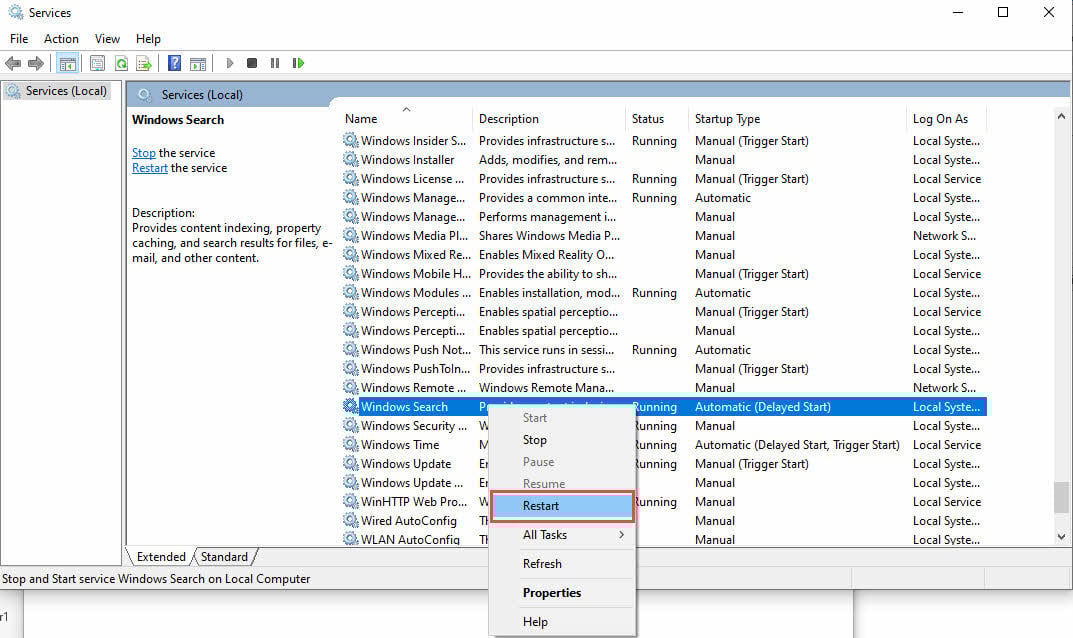Viewport: 1073px width, 638px height.
Task: Click the Forward arrow toolbar icon
Action: point(36,63)
